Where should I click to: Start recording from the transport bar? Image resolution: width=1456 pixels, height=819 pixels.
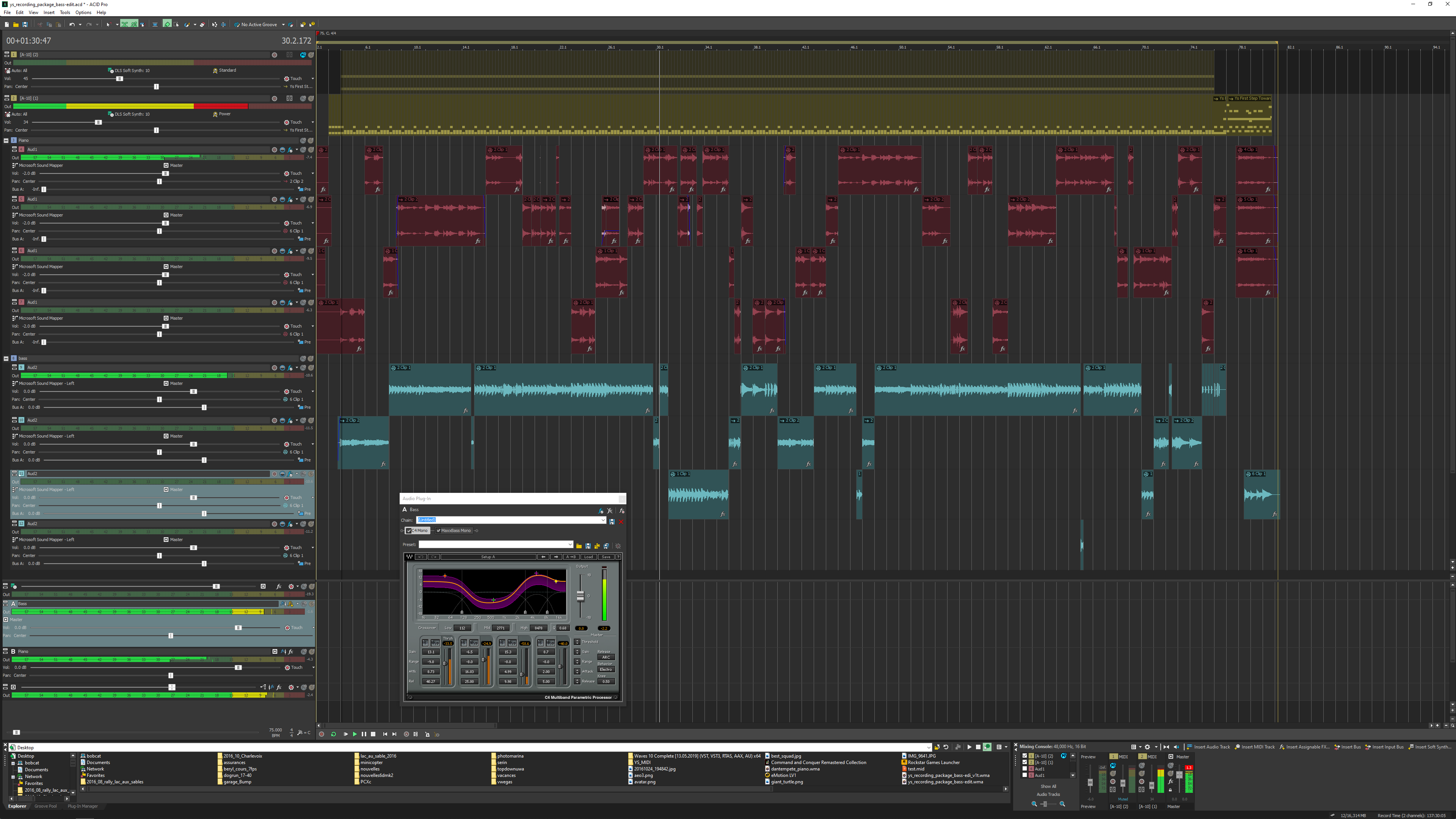click(322, 734)
